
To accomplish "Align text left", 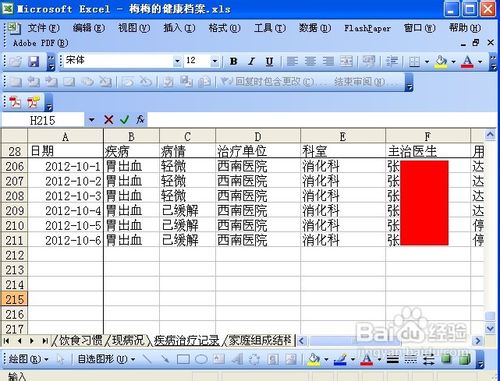I will click(292, 61).
